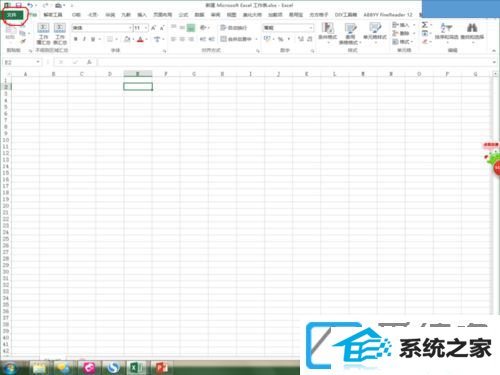Click the Format Painter brush icon

click(23, 41)
